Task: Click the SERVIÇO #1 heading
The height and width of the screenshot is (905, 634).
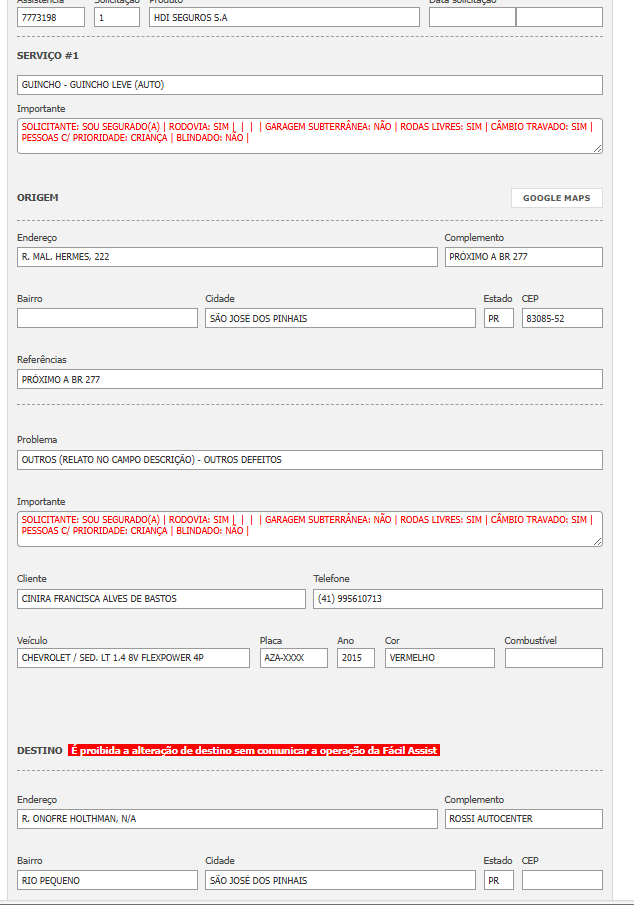Action: [x=47, y=55]
